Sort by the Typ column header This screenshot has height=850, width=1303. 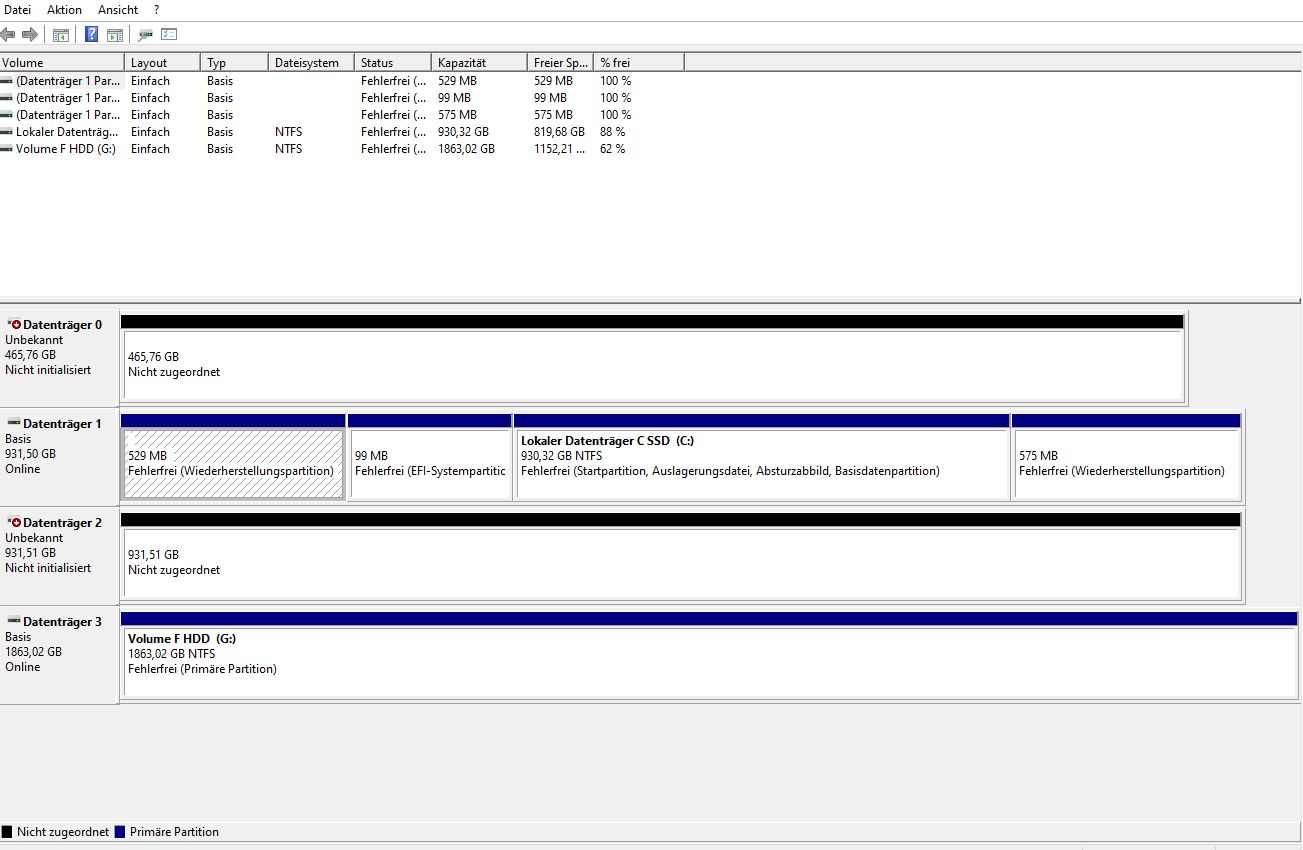click(x=234, y=63)
